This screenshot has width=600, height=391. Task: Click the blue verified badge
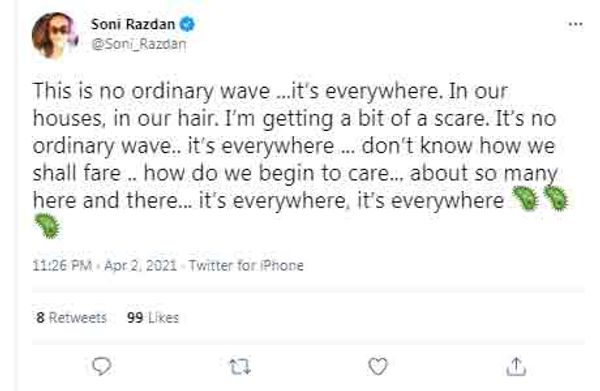[x=188, y=24]
